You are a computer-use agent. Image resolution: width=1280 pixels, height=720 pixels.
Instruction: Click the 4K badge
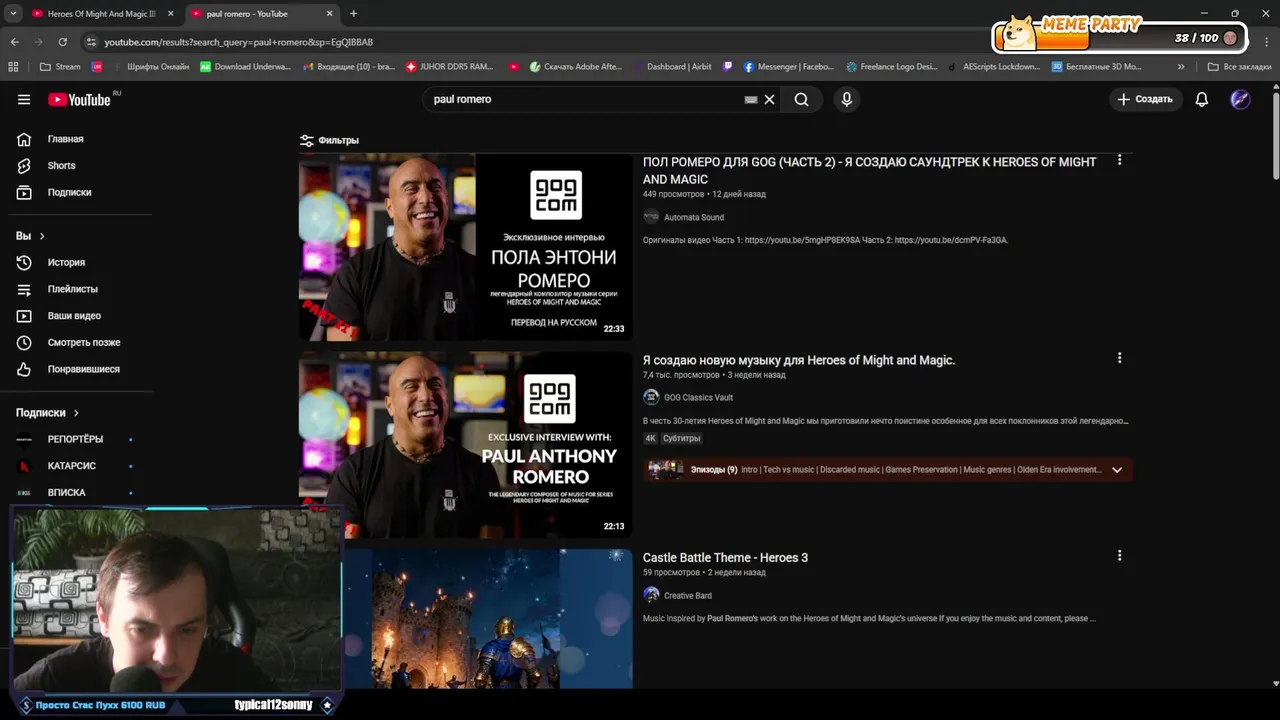click(650, 438)
